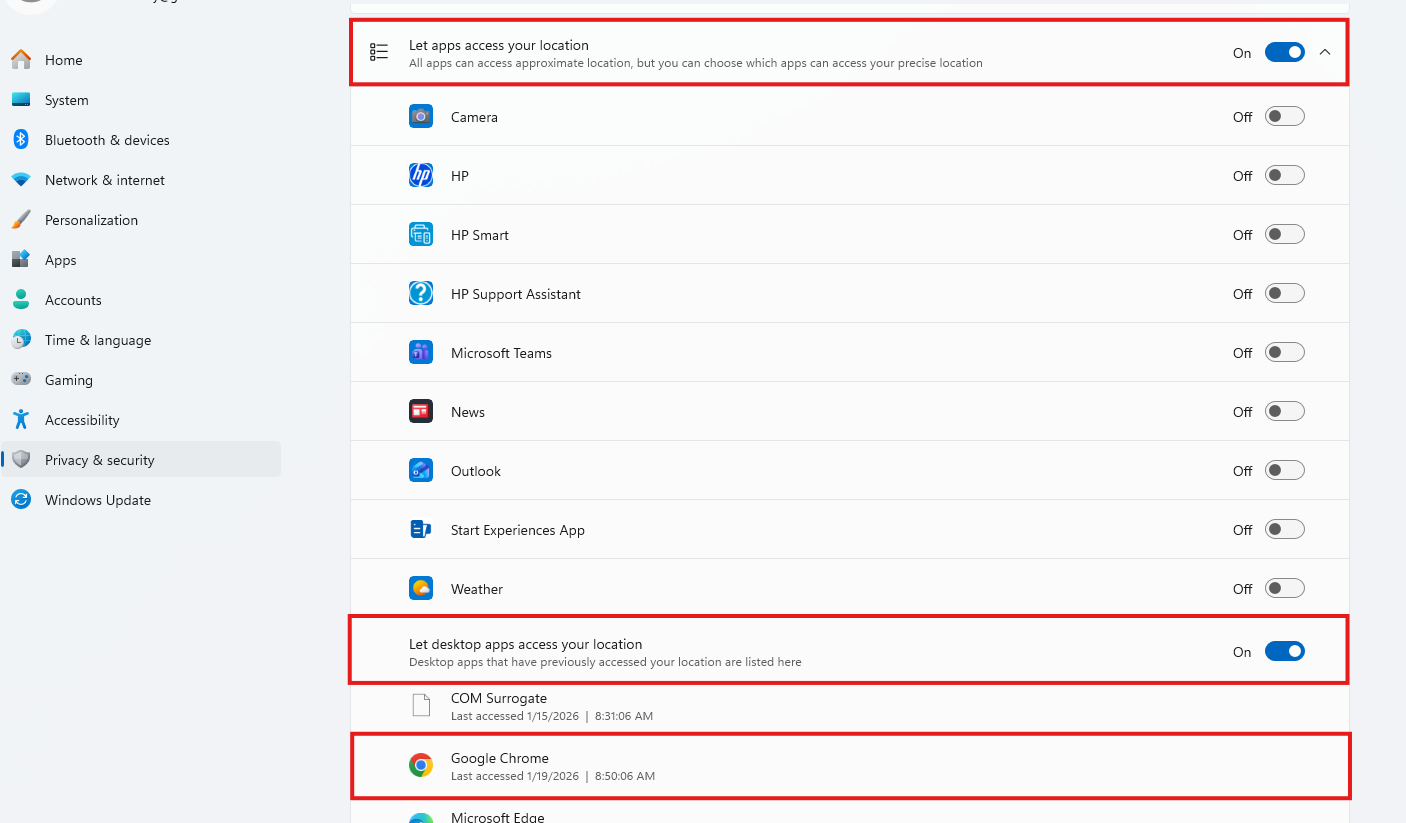Image resolution: width=1406 pixels, height=823 pixels.
Task: Click 'All apps can access approximate location' description
Action: (x=696, y=63)
